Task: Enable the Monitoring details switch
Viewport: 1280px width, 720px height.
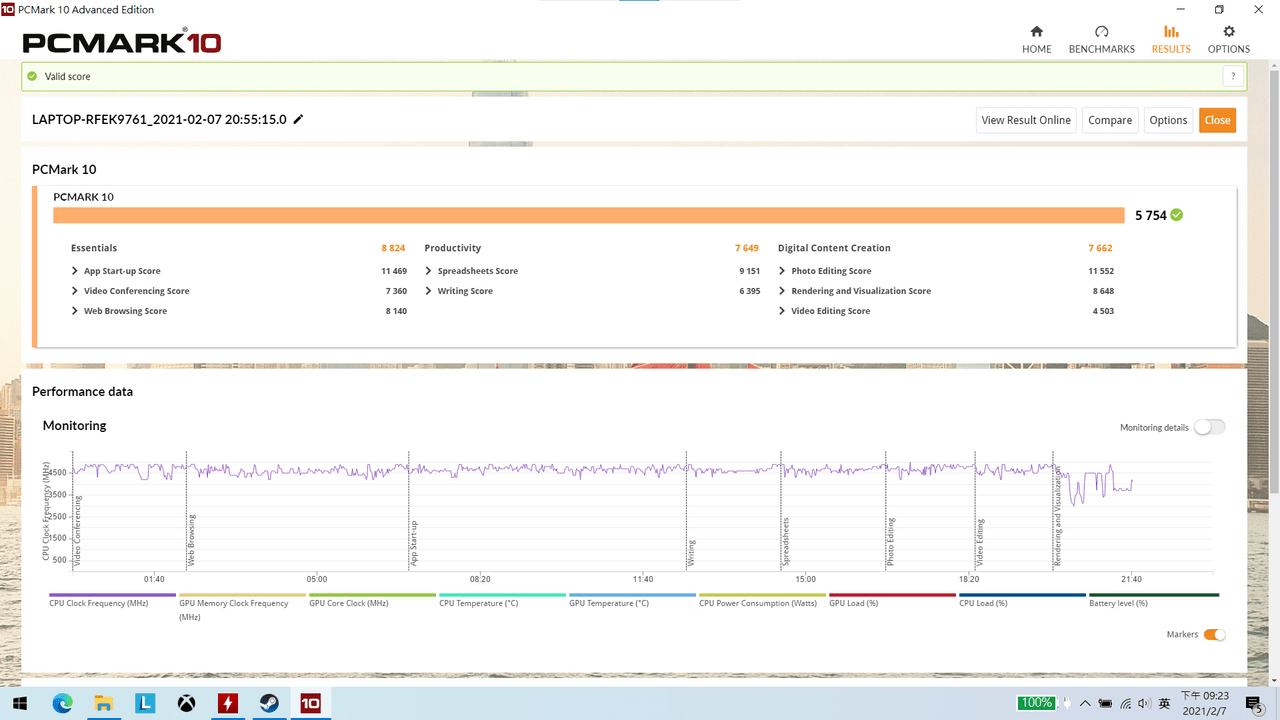Action: [1209, 427]
